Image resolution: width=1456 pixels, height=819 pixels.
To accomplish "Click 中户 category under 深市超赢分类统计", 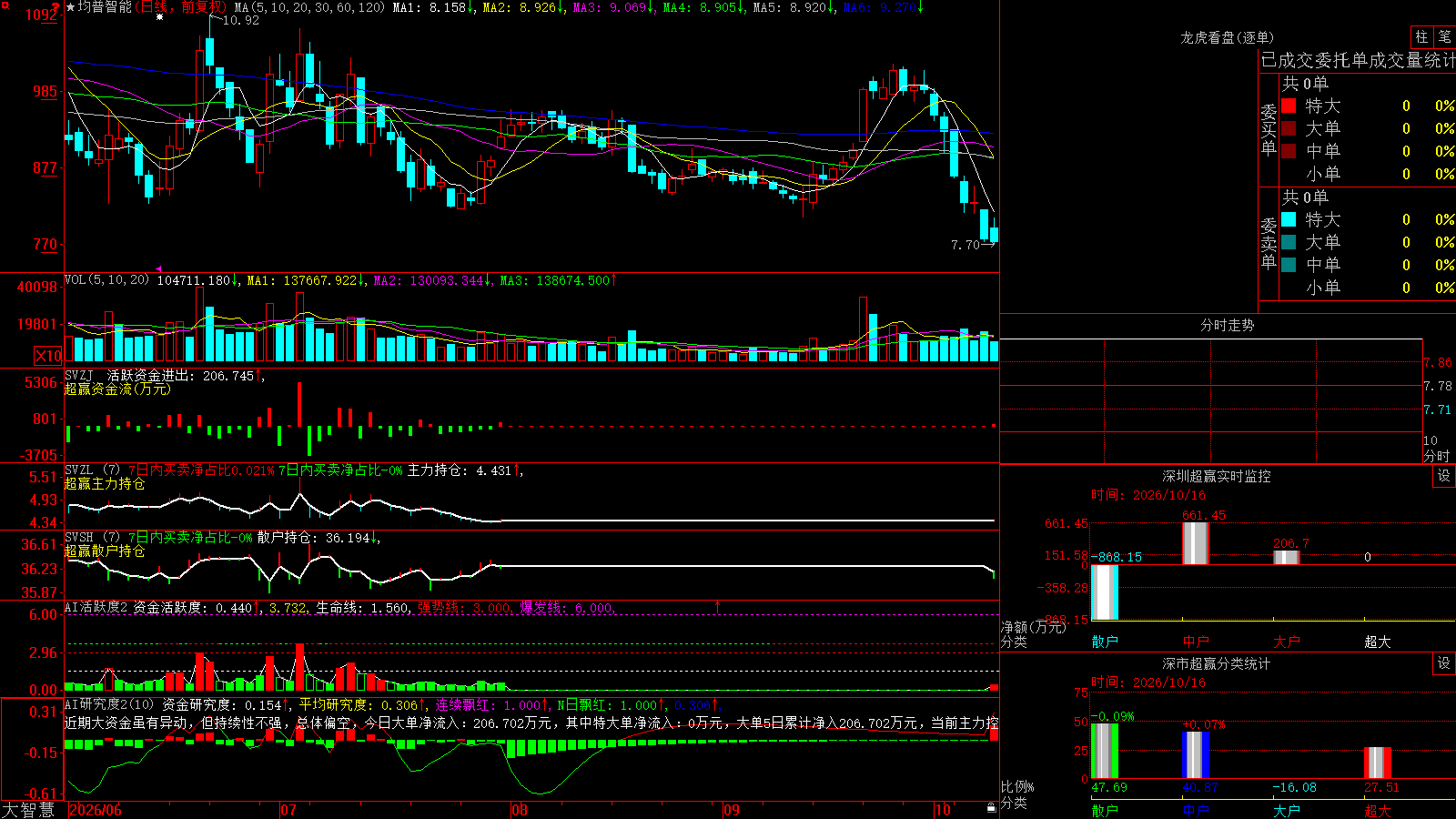I will click(1196, 811).
